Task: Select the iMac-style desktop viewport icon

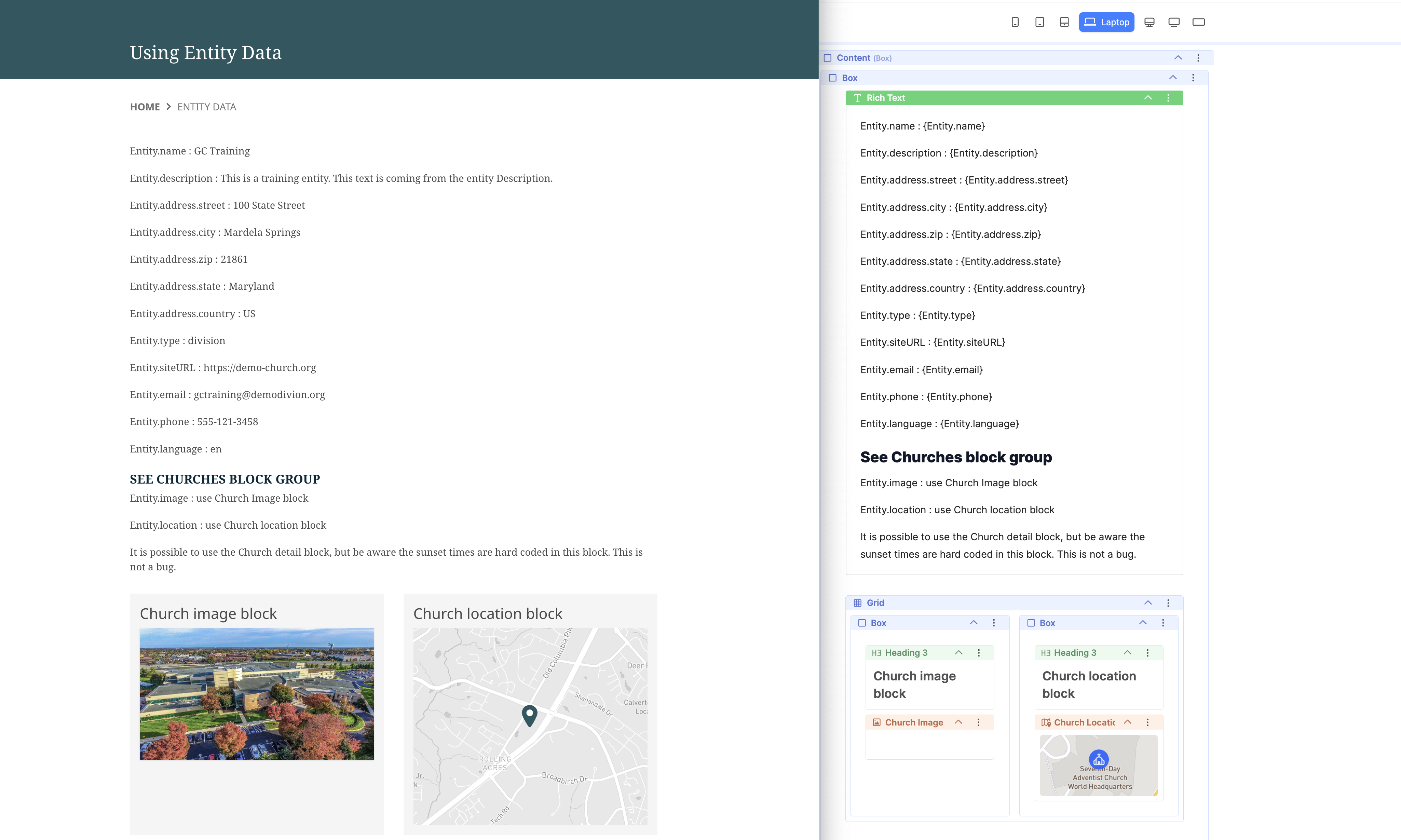Action: pos(1149,22)
